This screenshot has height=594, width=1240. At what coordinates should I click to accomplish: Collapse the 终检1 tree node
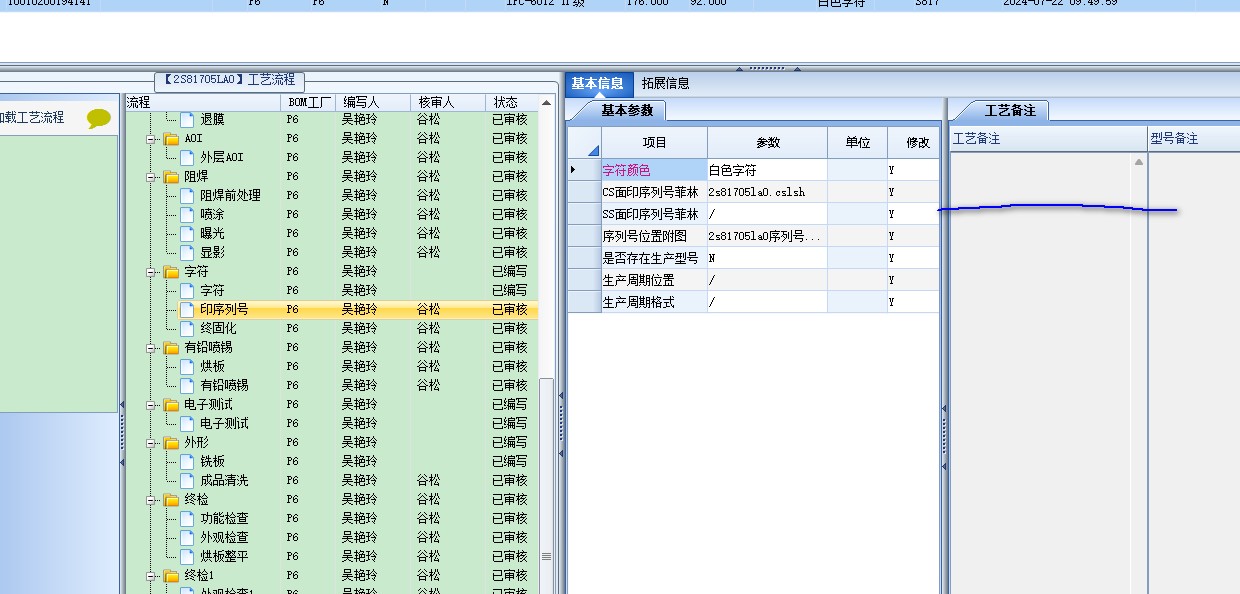click(152, 576)
